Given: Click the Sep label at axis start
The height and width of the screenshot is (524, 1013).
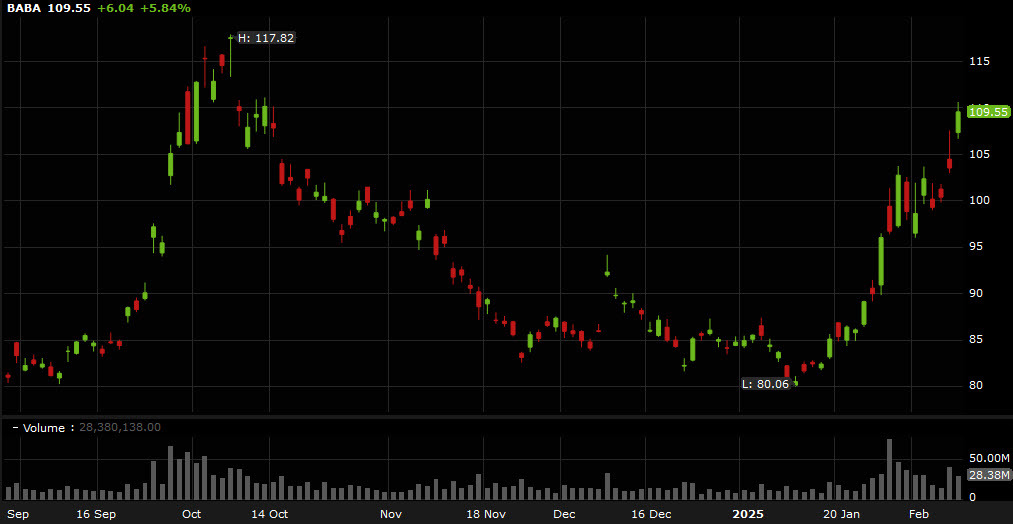Looking at the screenshot, I should 18,514.
